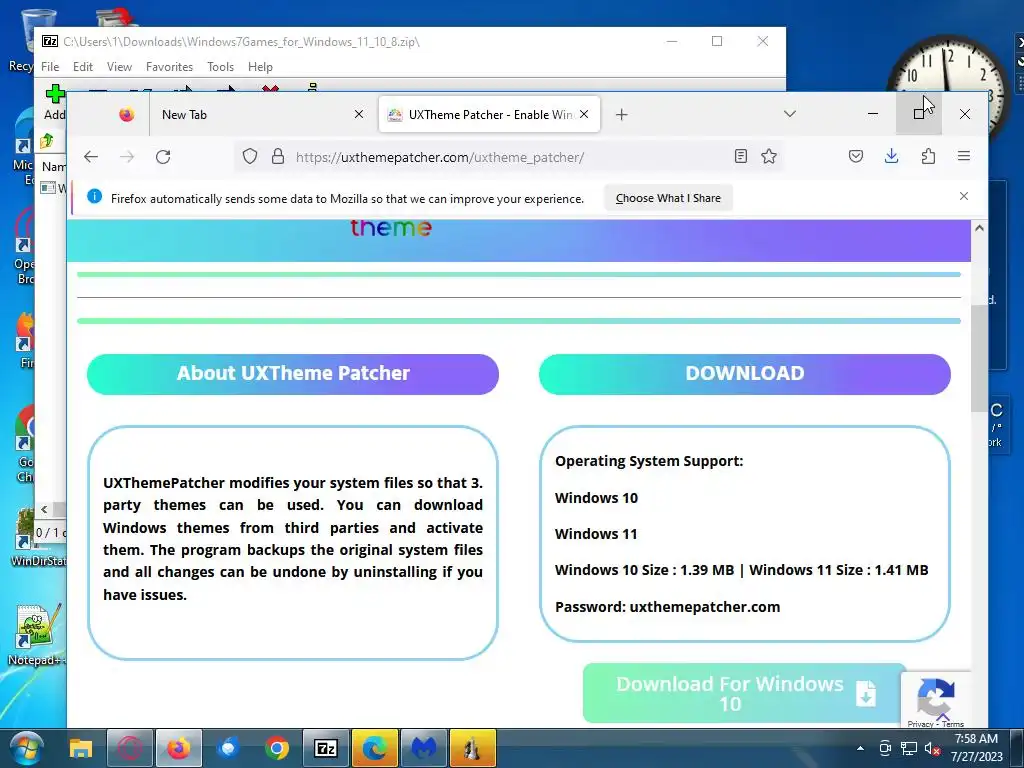Open the Pocket save icon
This screenshot has width=1024, height=768.
856,156
